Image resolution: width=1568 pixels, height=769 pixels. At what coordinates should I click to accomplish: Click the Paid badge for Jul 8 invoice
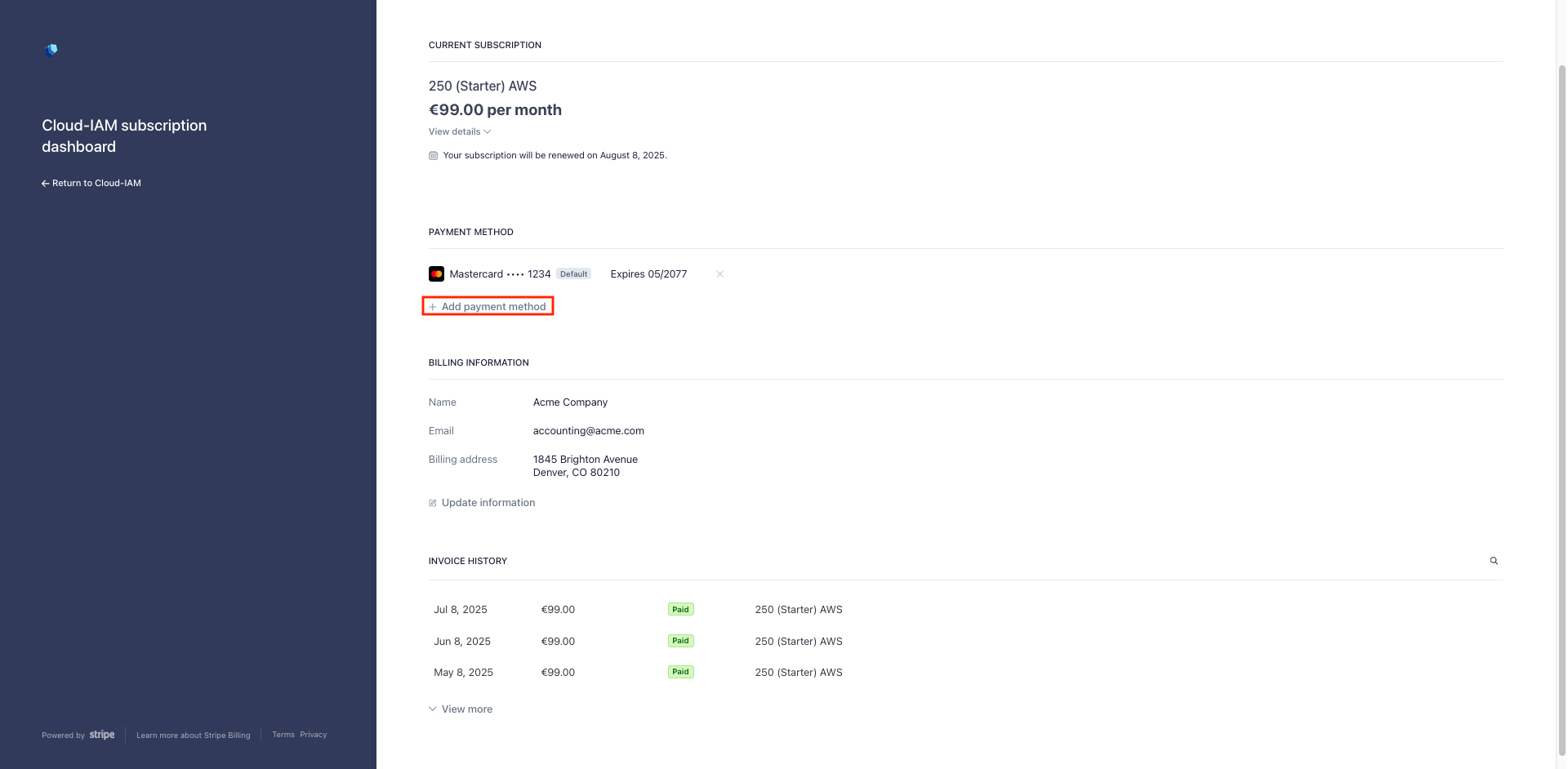(x=680, y=609)
